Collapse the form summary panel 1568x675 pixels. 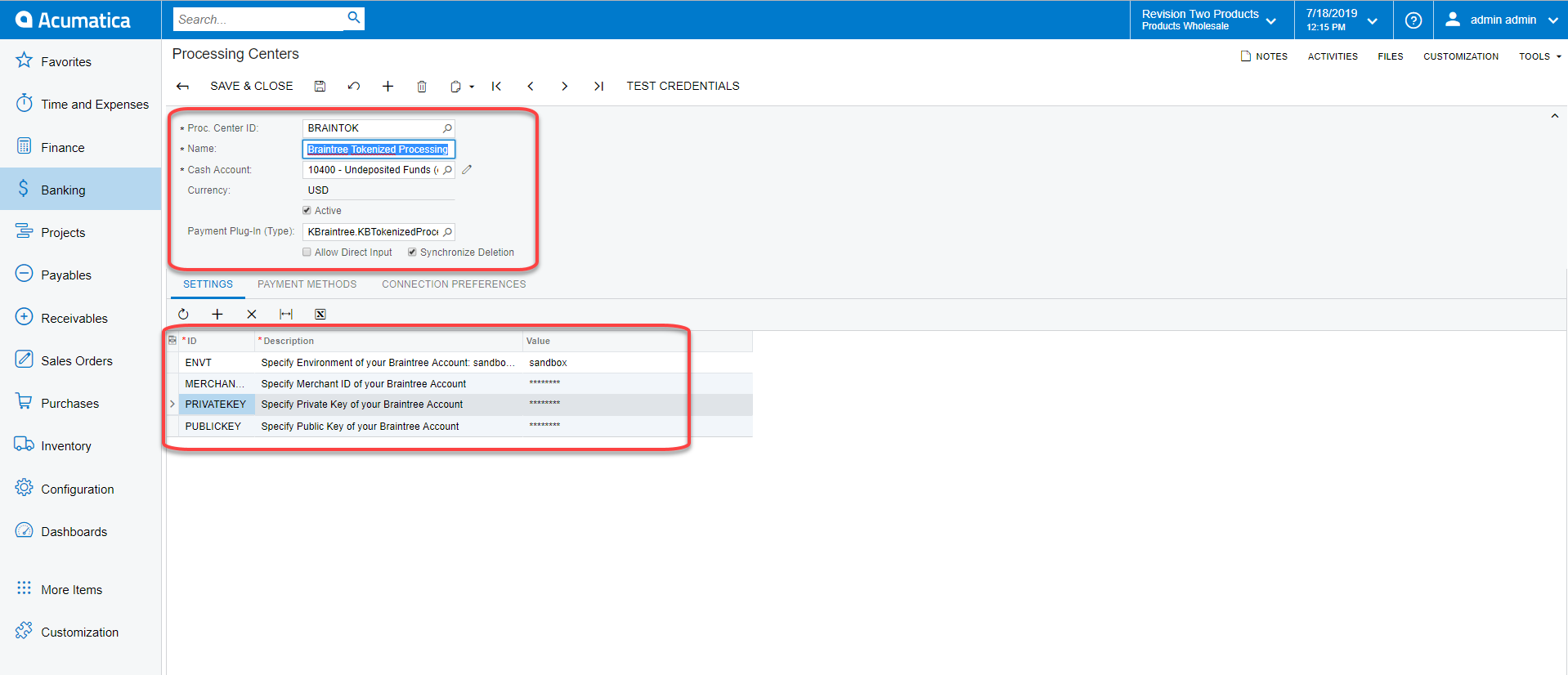[1554, 116]
